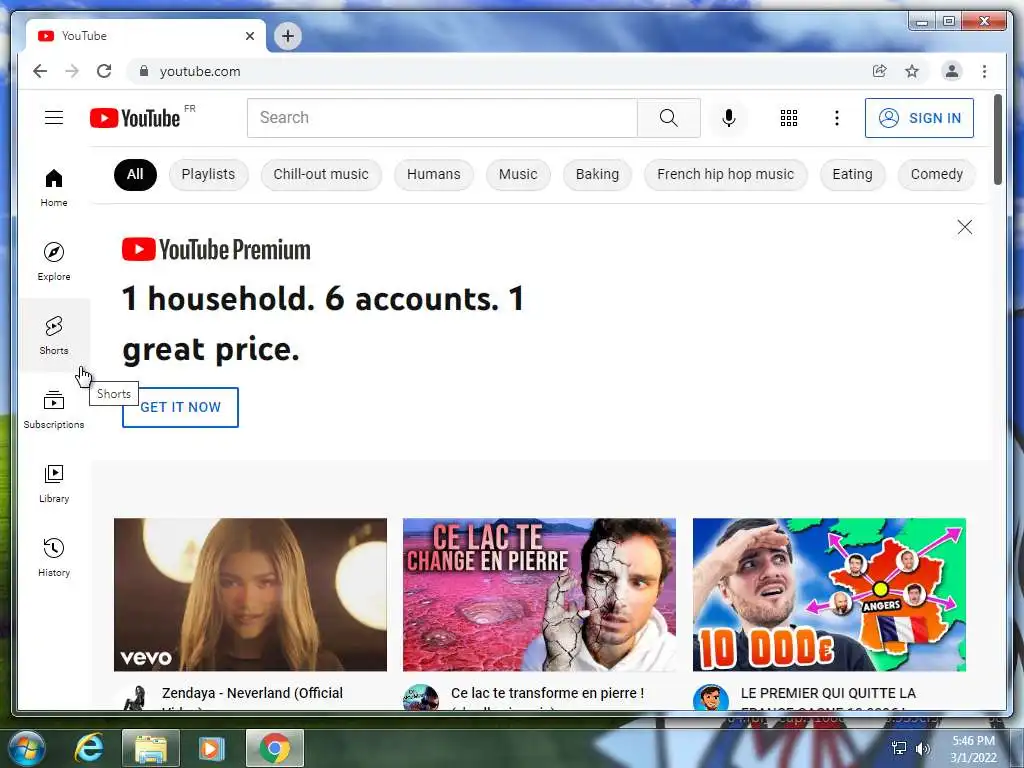Open Chrome profile avatar
1024x768 pixels.
[952, 71]
